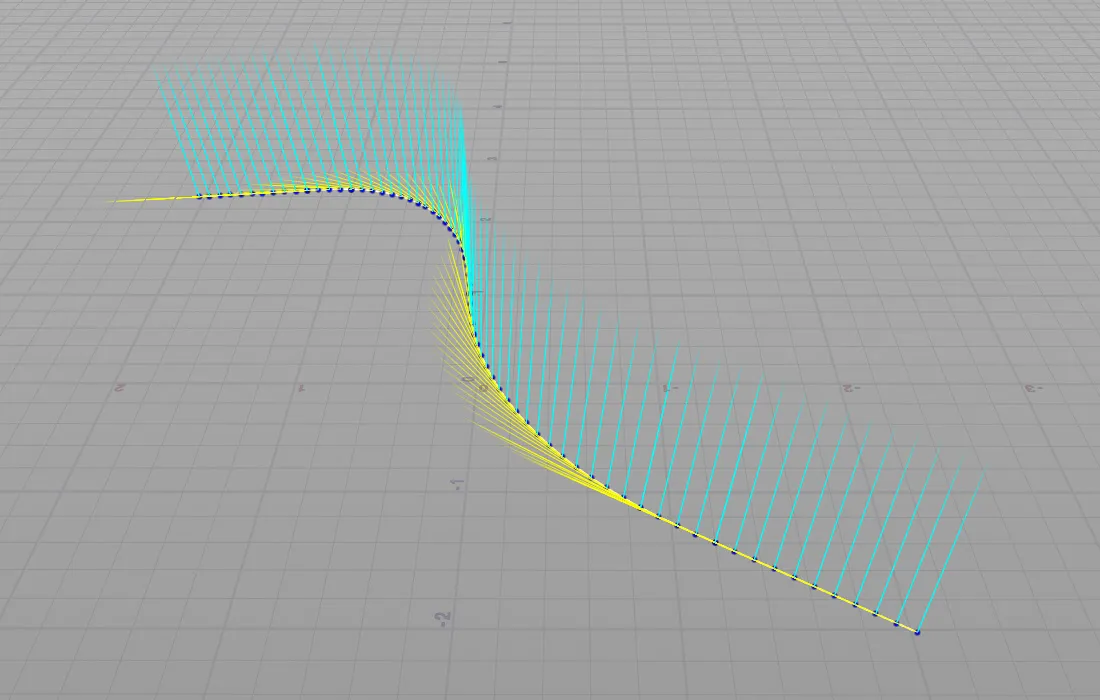Click the mirrored -3 grid axis label
Screen dimensions: 1100x700
click(1034, 388)
